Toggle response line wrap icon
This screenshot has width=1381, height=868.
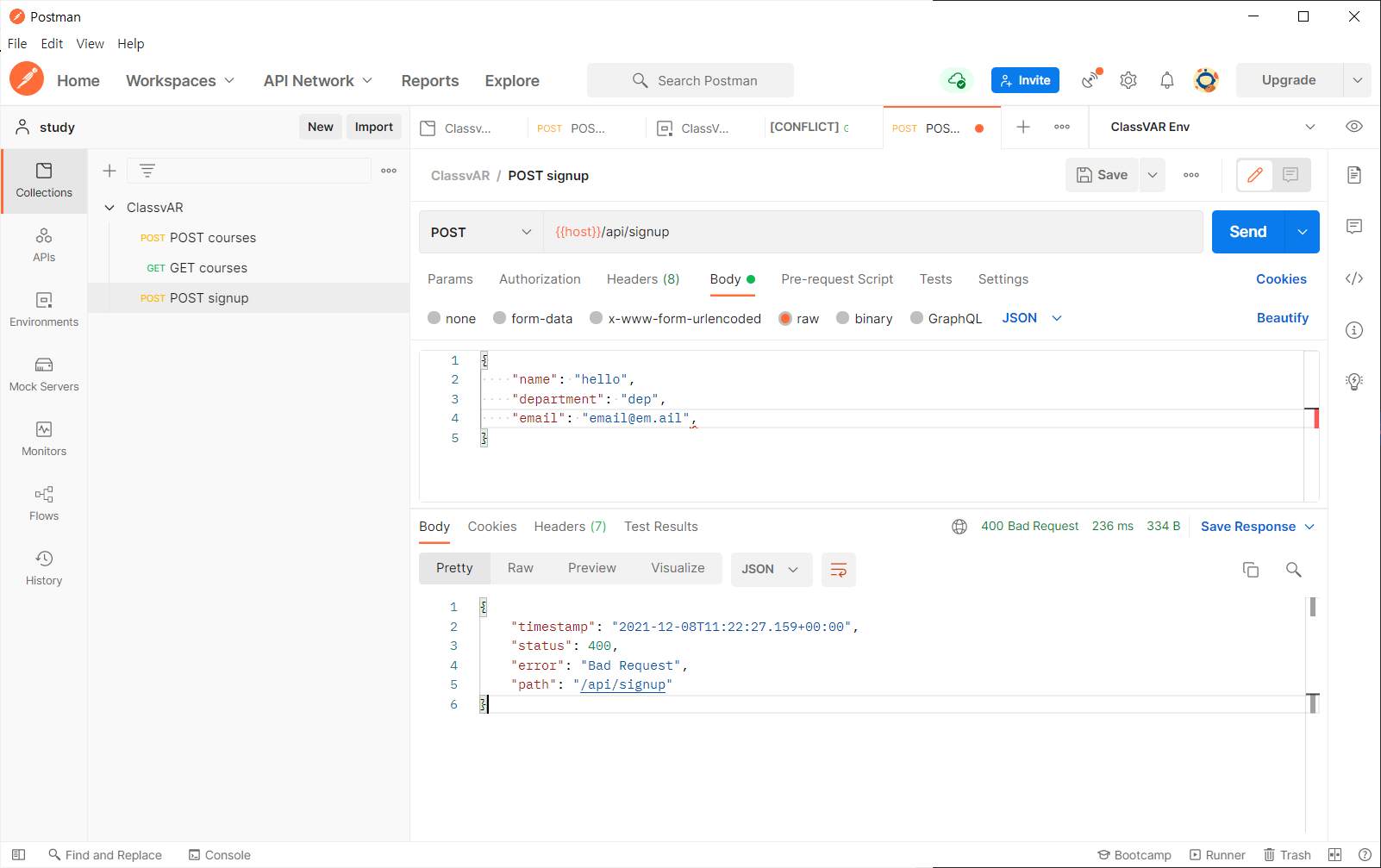tap(839, 570)
